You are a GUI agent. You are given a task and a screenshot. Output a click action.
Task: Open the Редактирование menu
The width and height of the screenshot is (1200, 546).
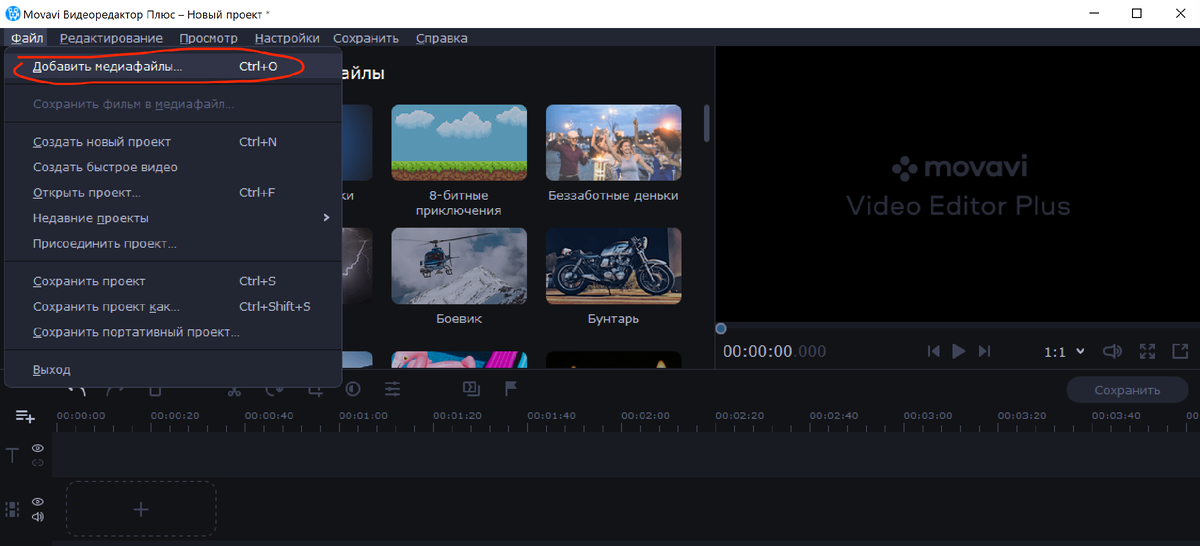click(111, 38)
